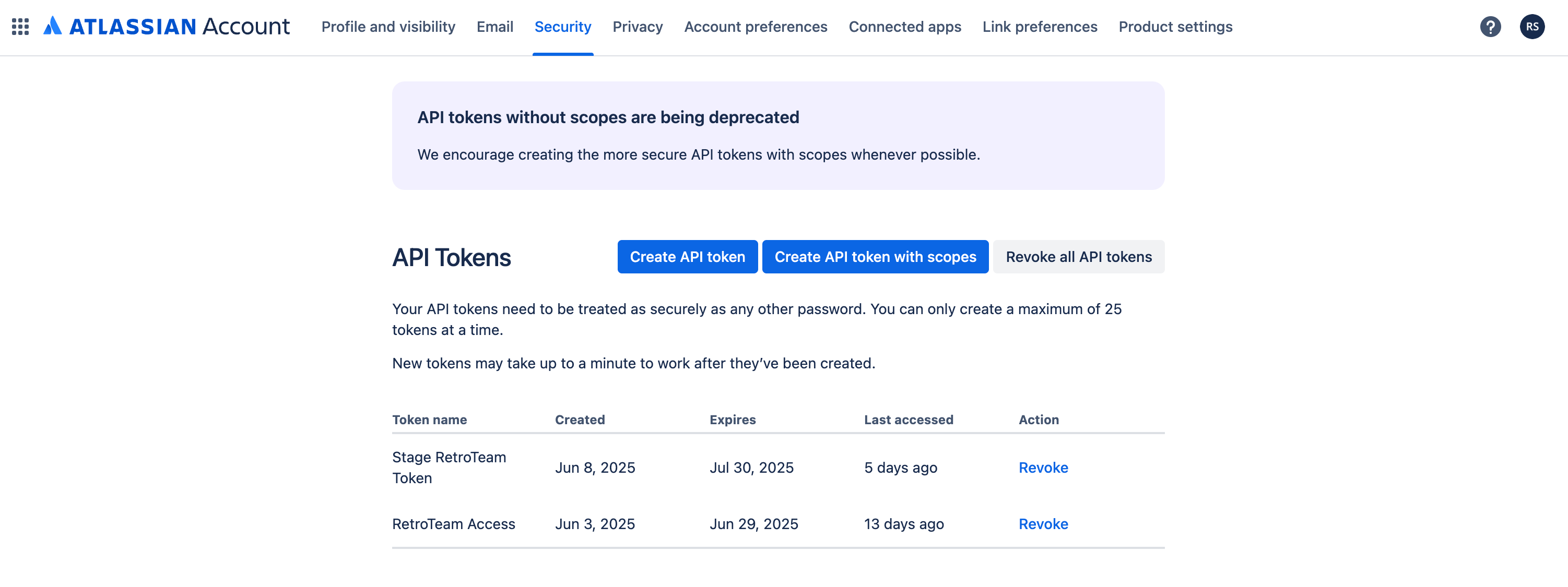Go to Connected apps tab

coord(904,27)
